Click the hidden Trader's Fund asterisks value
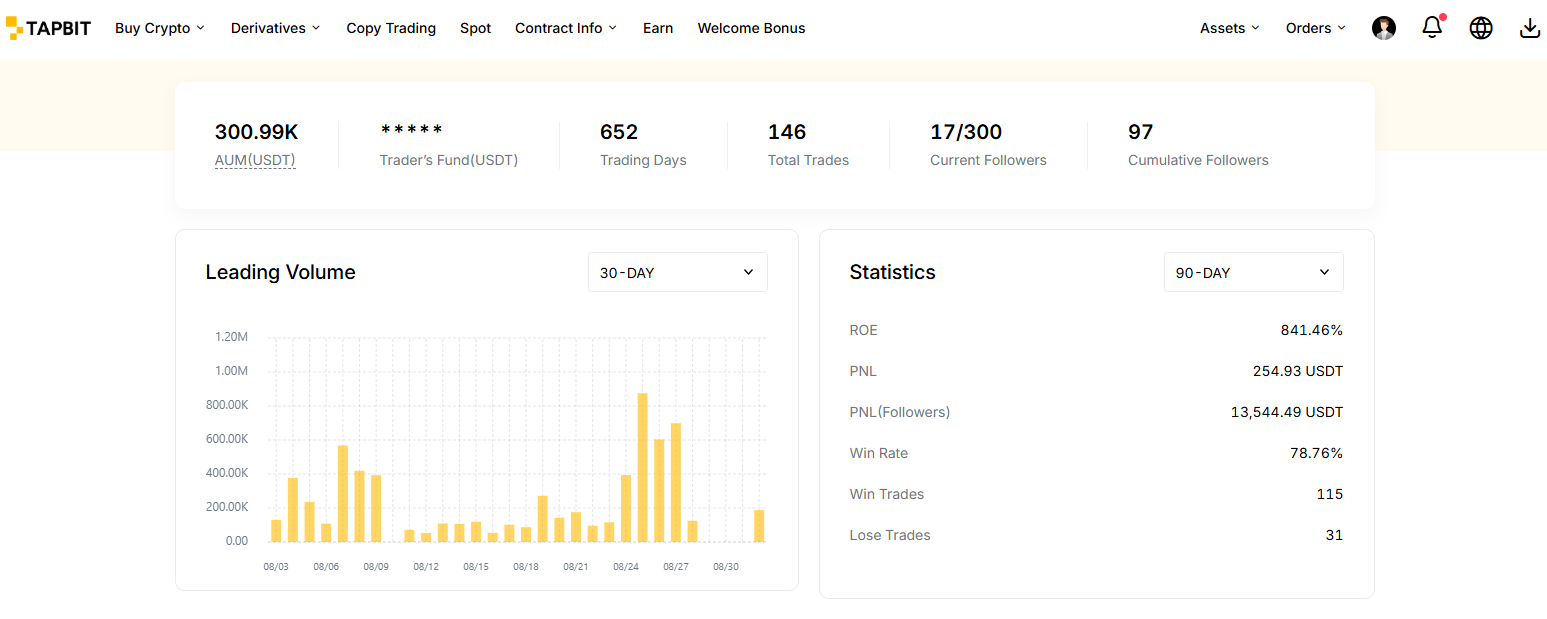 [411, 132]
